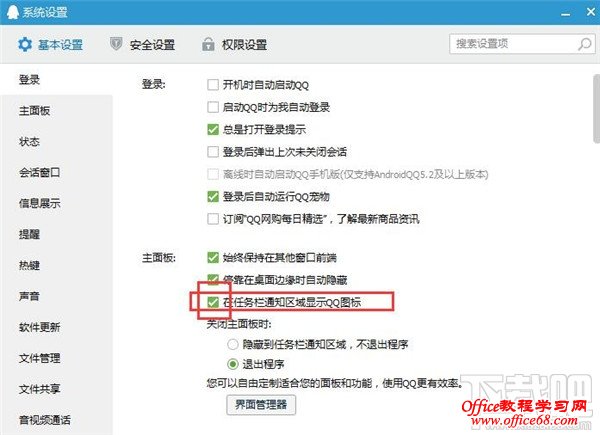600x435 pixels.
Task: Open 会话窗口 in the sidebar
Action: 39,173
